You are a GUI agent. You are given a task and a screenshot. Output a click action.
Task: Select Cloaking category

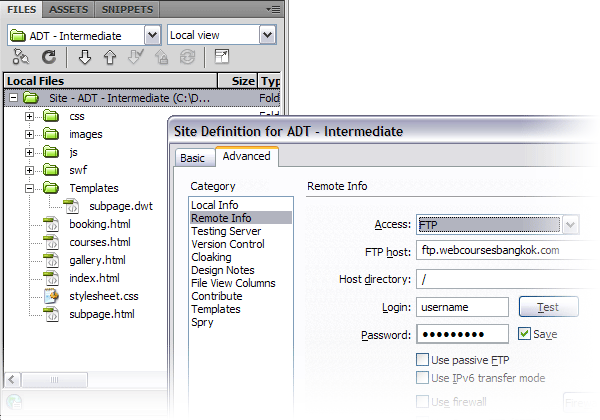(x=241, y=257)
